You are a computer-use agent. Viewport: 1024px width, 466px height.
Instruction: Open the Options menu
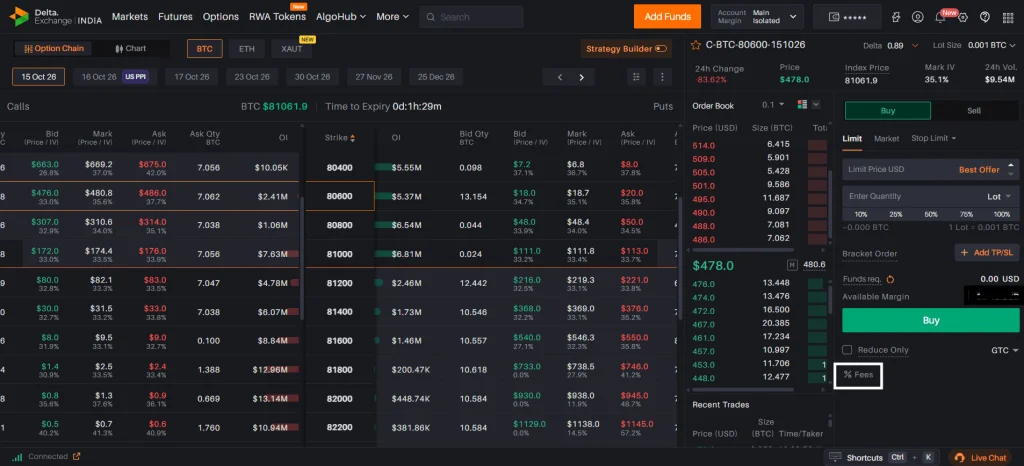pos(221,17)
